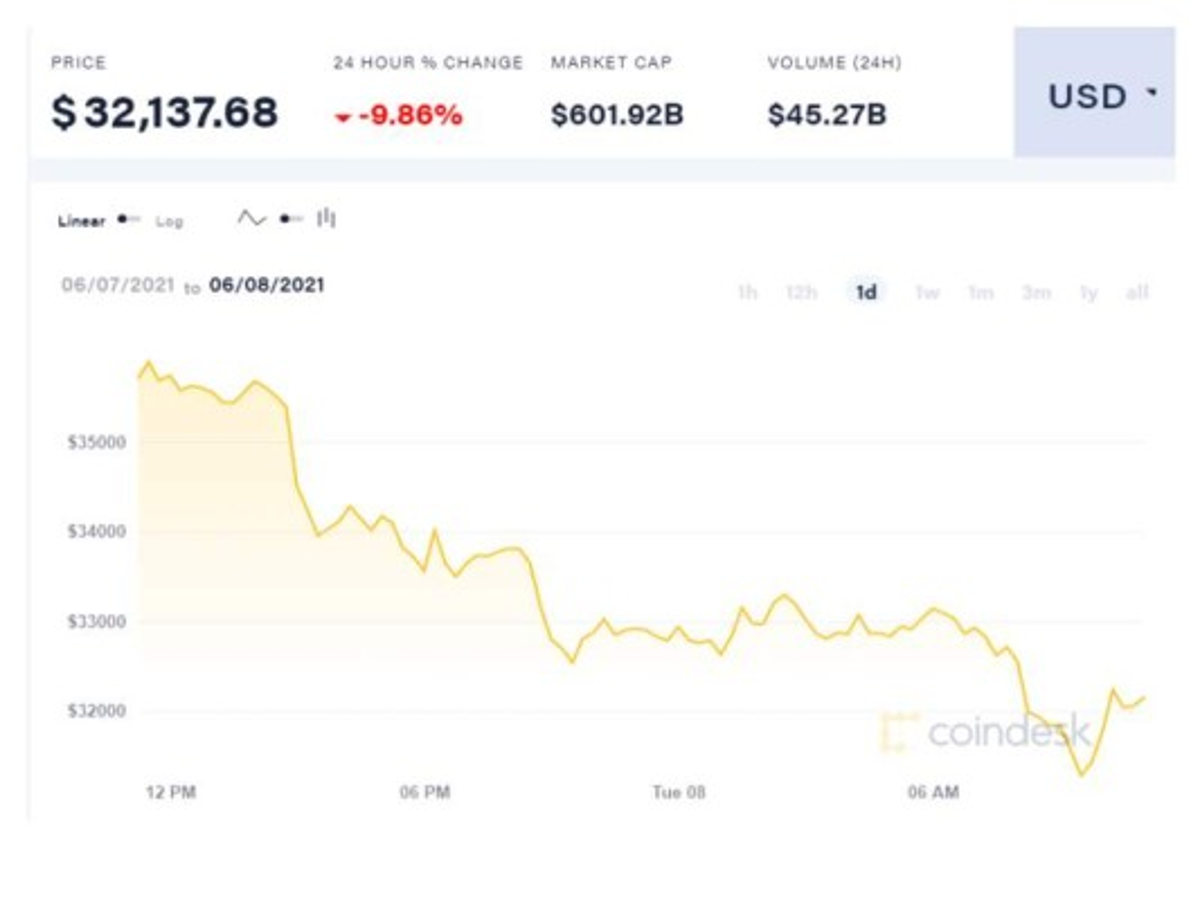Show the 1y time range
The height and width of the screenshot is (900, 1200).
click(x=1089, y=292)
